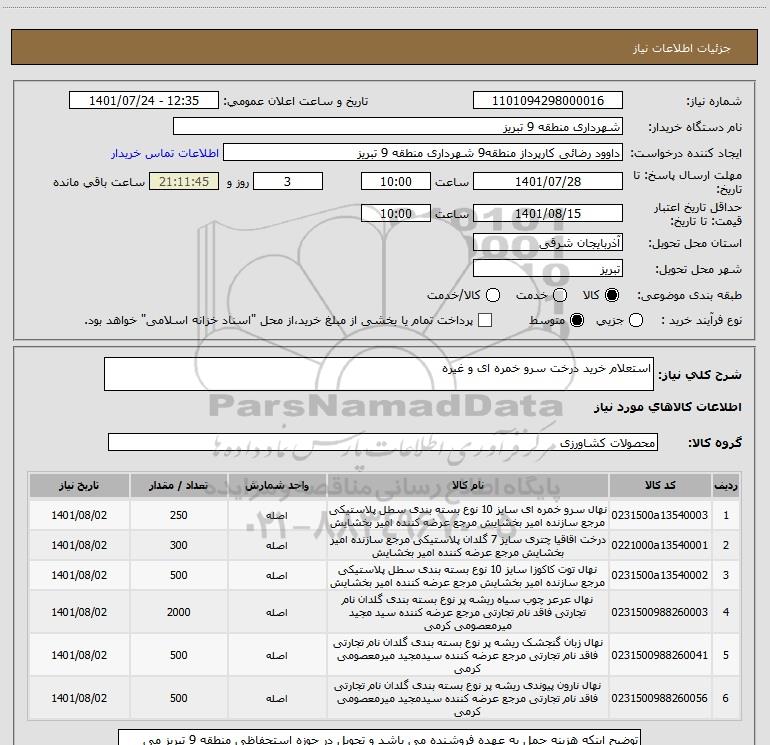Select item code 0221000a13540001
Screen dimensions: 770x745
(660, 545)
